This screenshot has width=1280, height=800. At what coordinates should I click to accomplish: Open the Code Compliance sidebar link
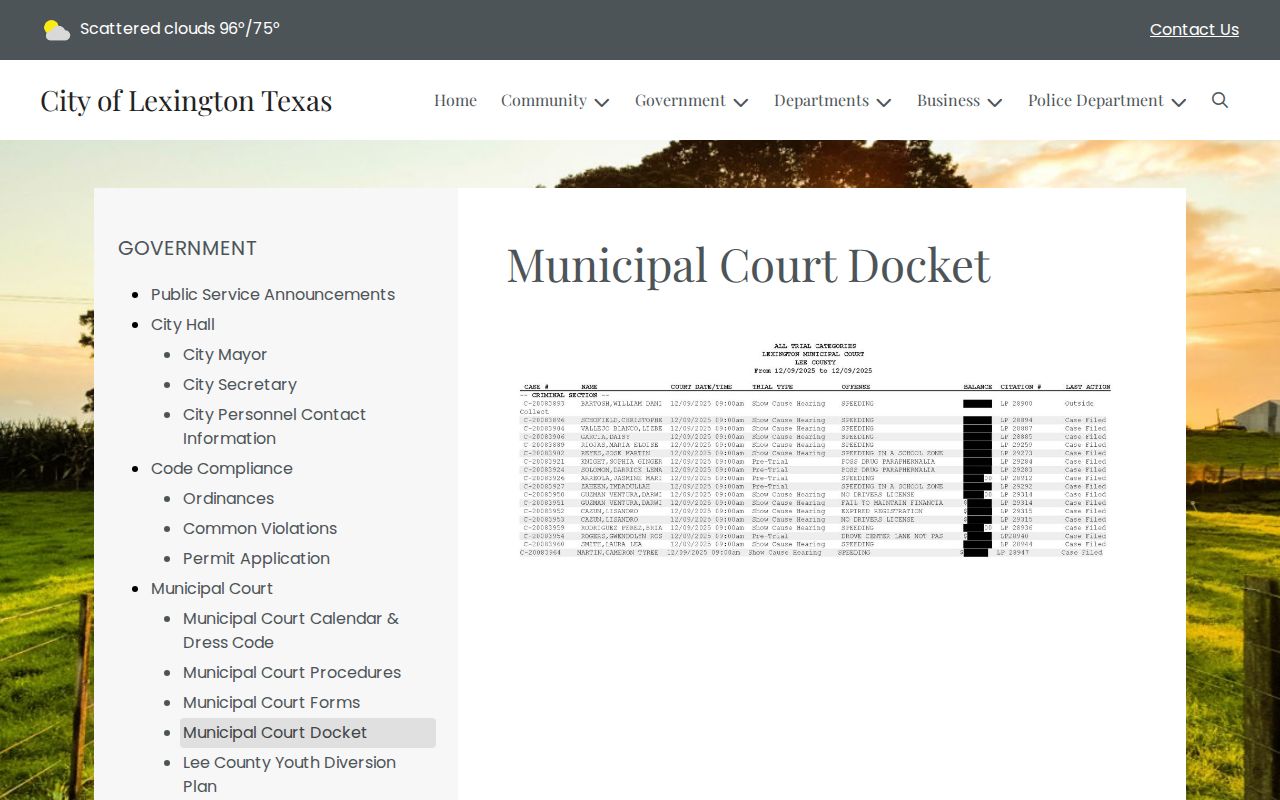click(x=222, y=468)
